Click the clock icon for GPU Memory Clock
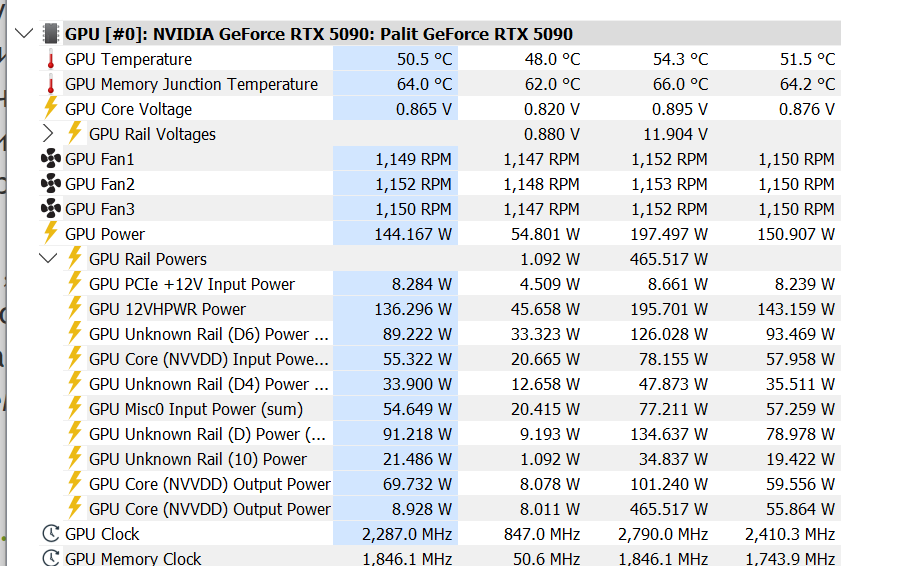Image resolution: width=912 pixels, height=566 pixels. coord(51,558)
